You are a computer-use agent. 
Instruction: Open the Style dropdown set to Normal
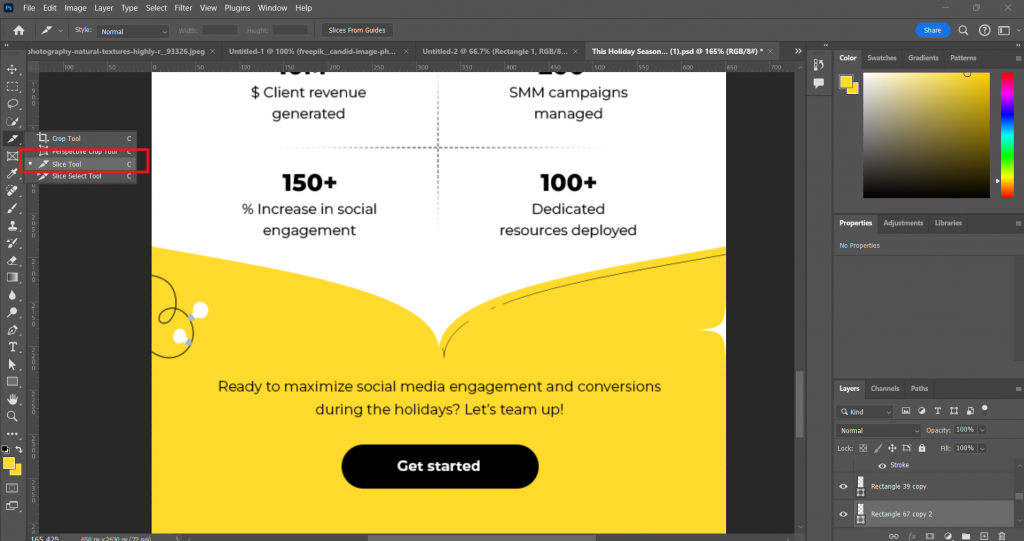click(x=133, y=31)
